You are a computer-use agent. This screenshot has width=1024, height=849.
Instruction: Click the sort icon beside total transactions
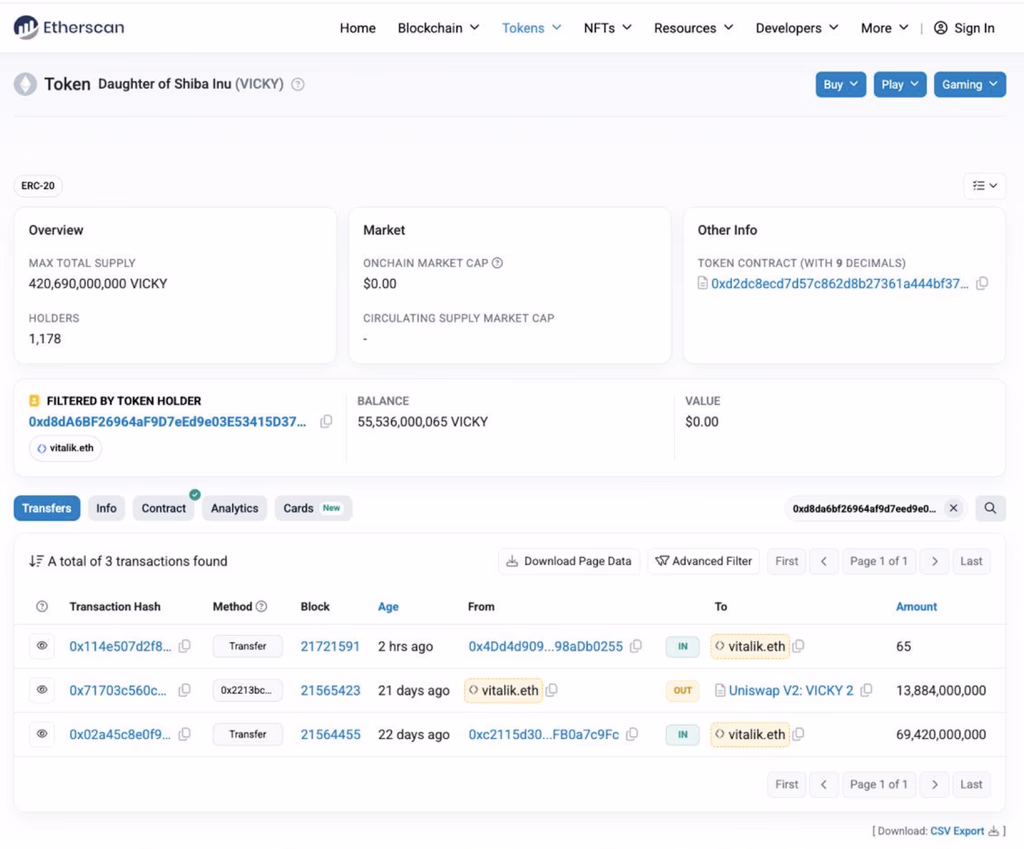click(36, 561)
